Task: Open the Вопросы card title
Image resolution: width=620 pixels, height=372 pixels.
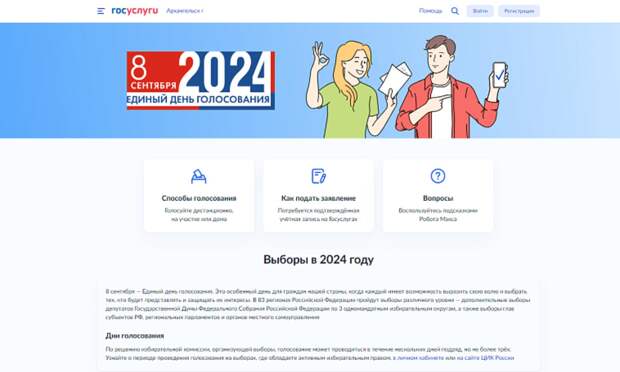Action: pyautogui.click(x=438, y=198)
